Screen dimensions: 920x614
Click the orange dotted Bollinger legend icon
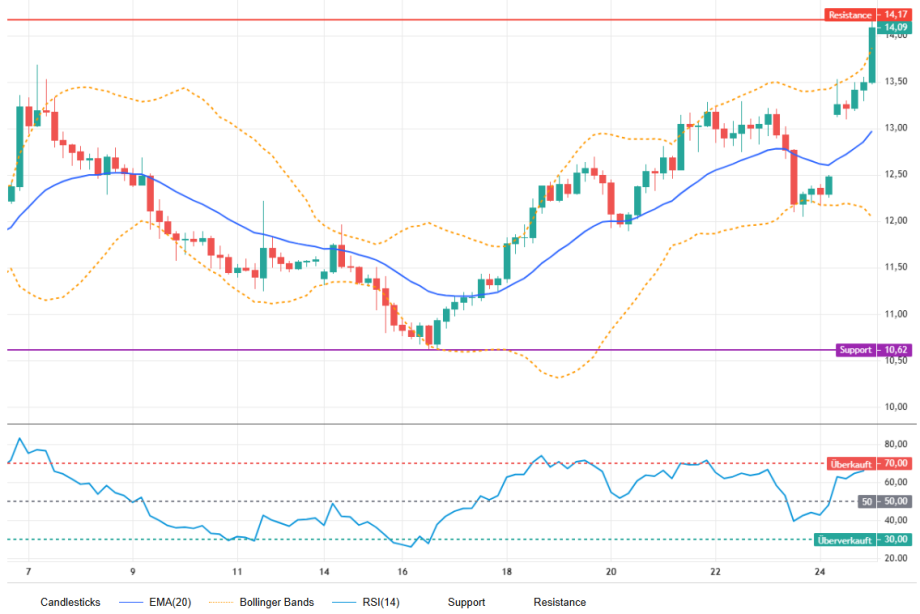(x=221, y=602)
